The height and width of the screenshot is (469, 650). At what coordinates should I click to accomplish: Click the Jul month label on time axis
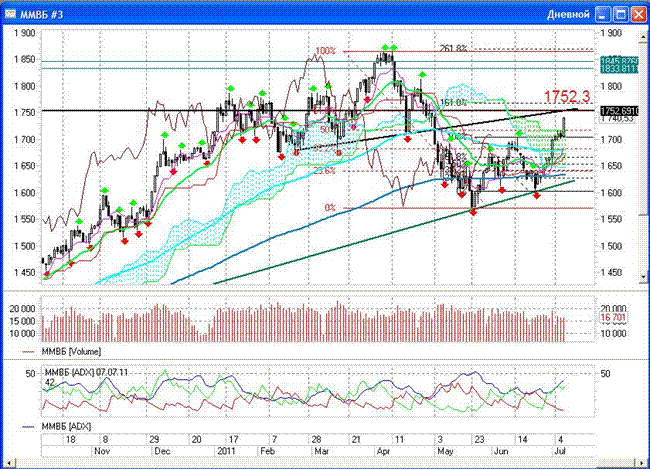560,451
